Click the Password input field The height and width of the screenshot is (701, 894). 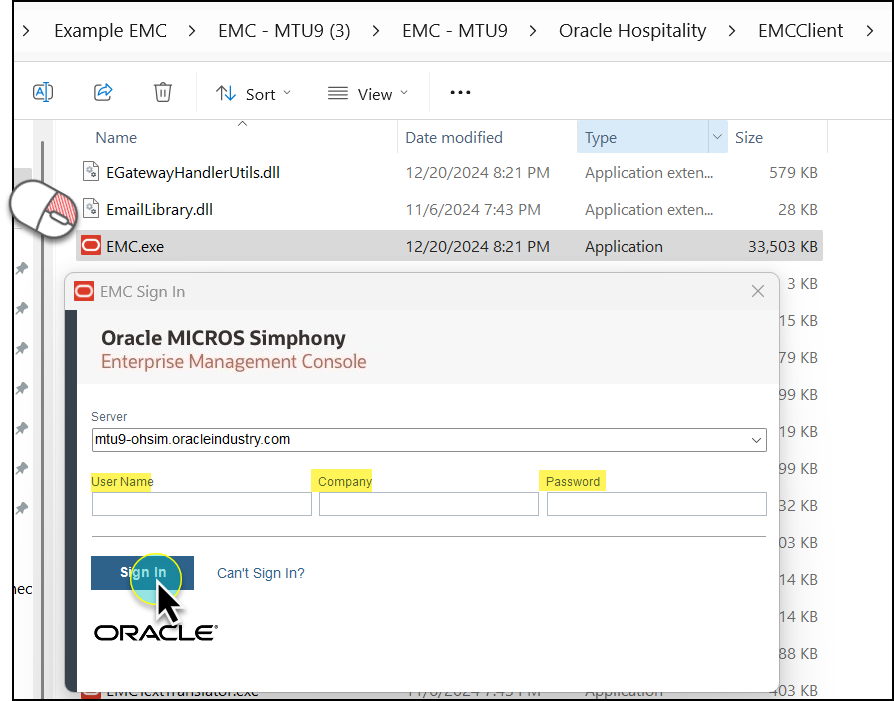tap(656, 504)
